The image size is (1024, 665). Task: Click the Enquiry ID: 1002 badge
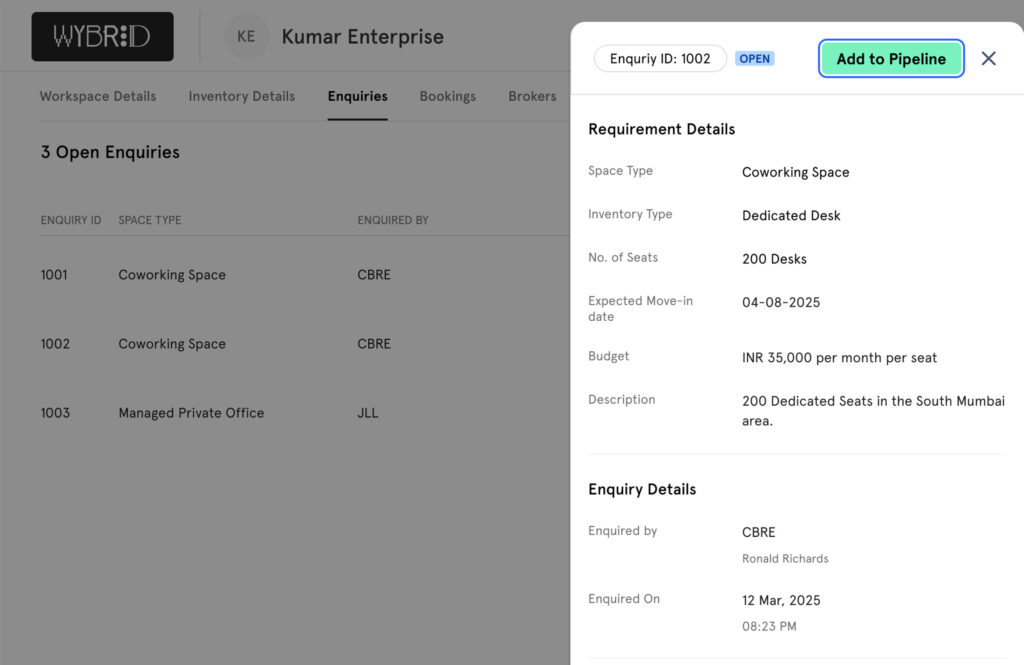[x=660, y=59]
